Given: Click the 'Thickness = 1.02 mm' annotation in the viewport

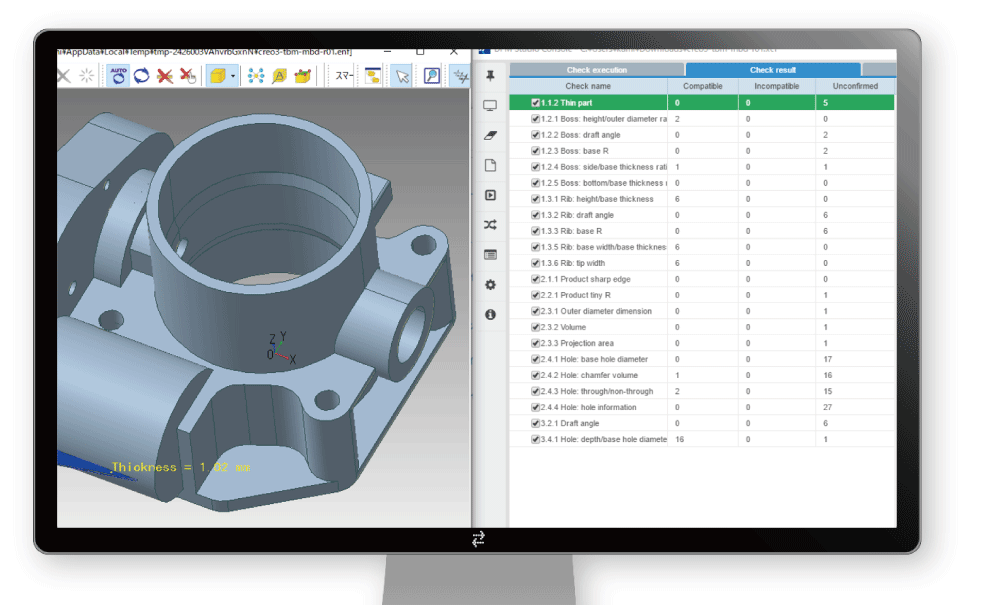Looking at the screenshot, I should pyautogui.click(x=181, y=467).
